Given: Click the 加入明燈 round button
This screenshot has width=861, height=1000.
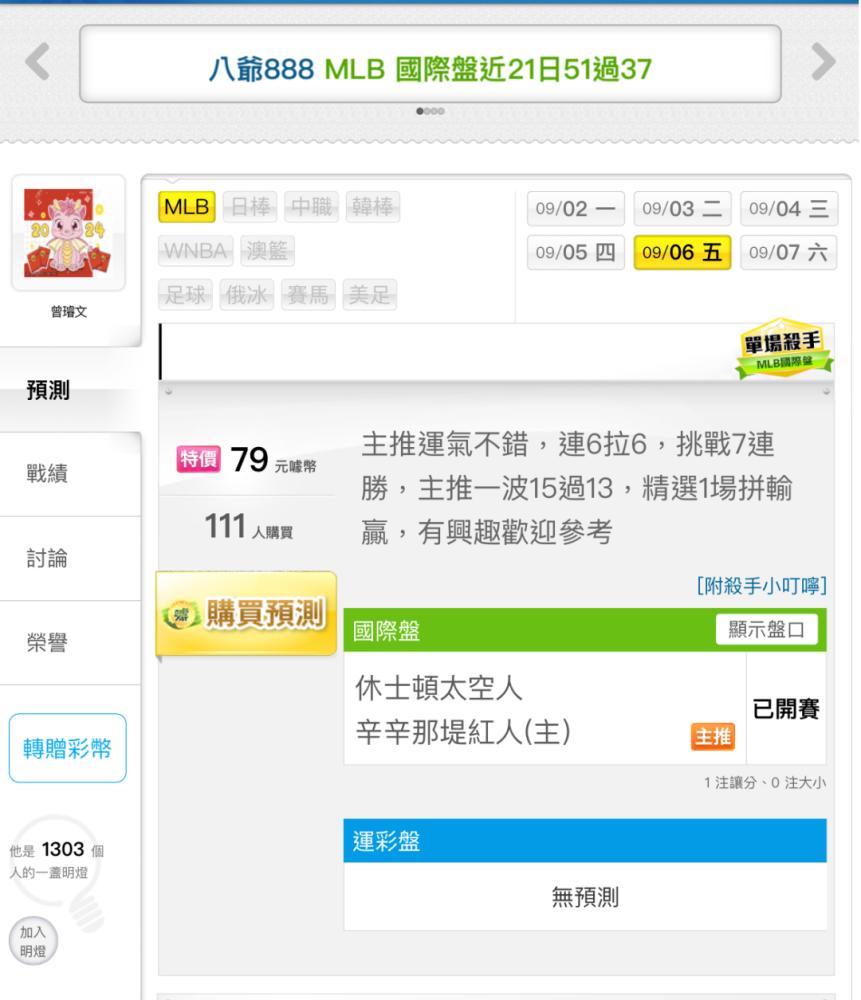Looking at the screenshot, I should click(33, 941).
